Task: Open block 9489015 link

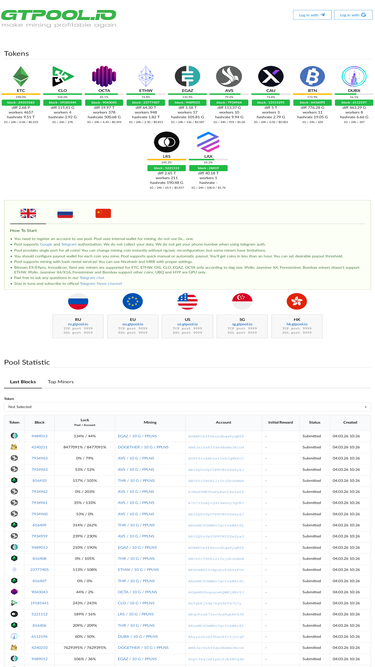Action: coord(40,436)
